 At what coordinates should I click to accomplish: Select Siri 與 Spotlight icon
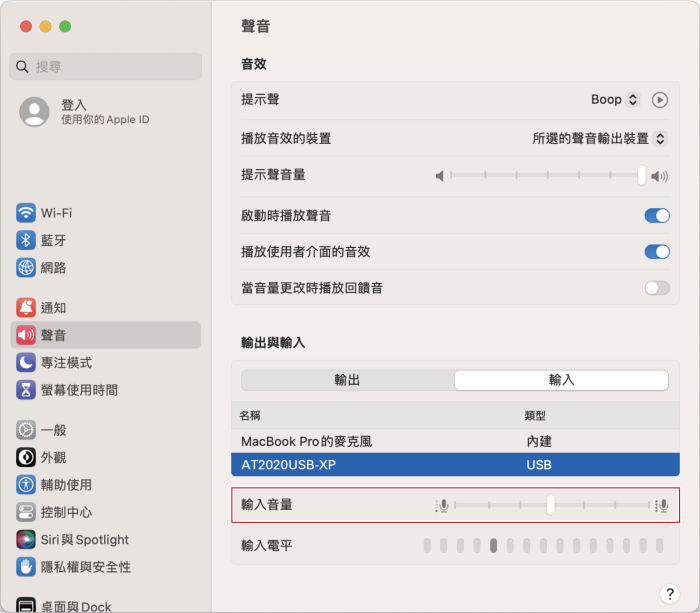click(26, 539)
